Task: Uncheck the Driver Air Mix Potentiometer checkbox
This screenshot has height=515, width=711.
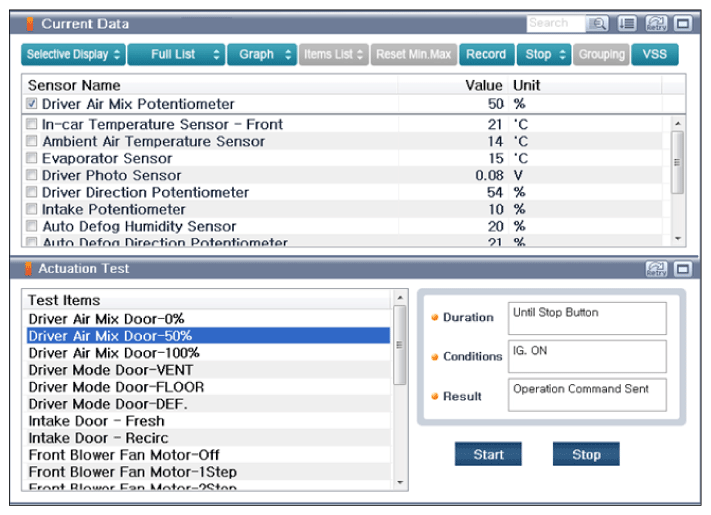Action: point(31,103)
